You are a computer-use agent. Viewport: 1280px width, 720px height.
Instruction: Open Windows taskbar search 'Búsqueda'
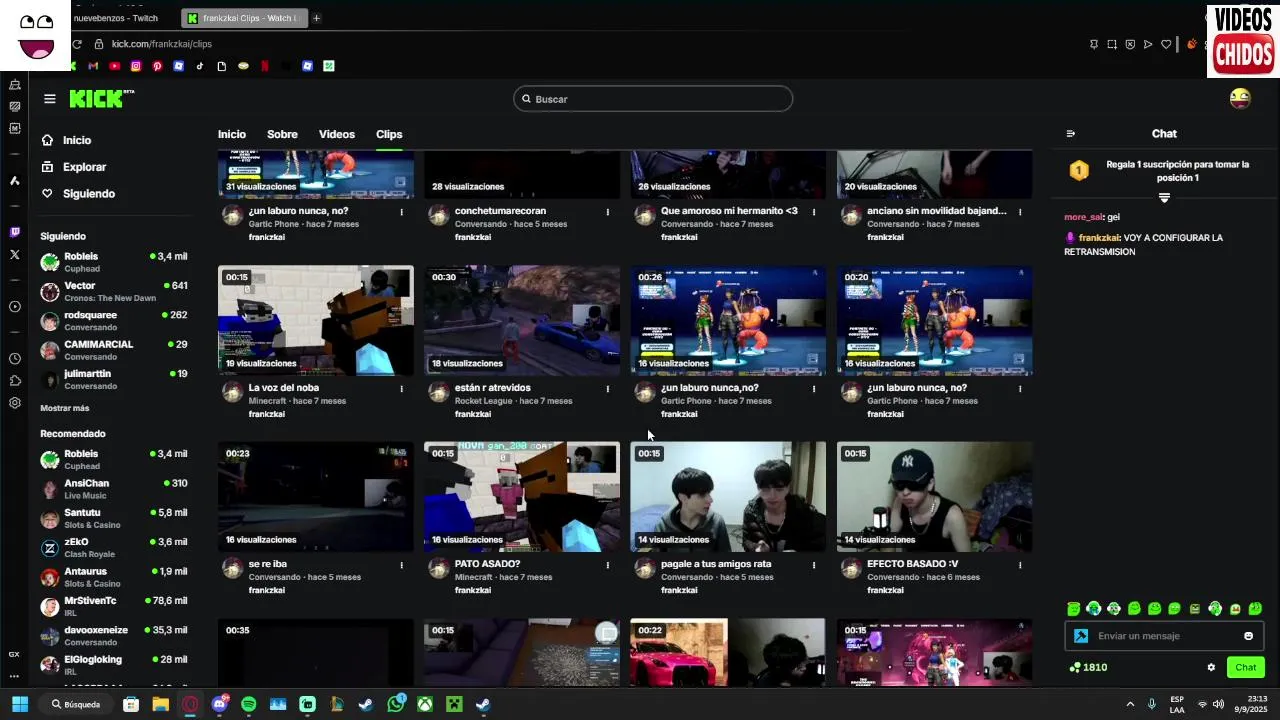coord(75,704)
